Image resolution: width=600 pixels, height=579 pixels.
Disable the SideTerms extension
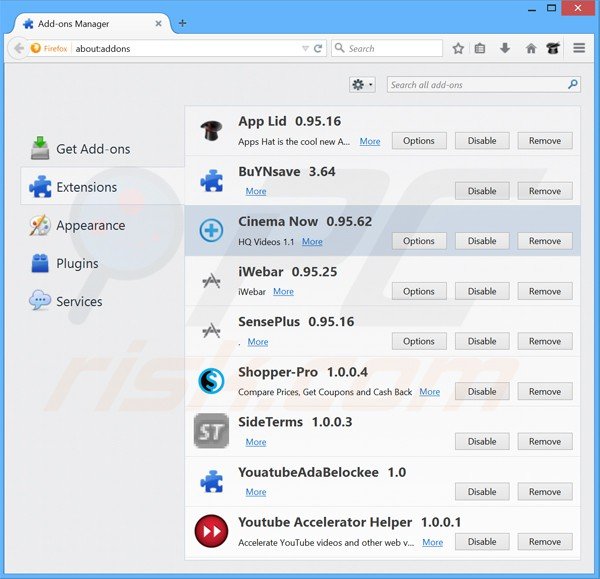482,442
